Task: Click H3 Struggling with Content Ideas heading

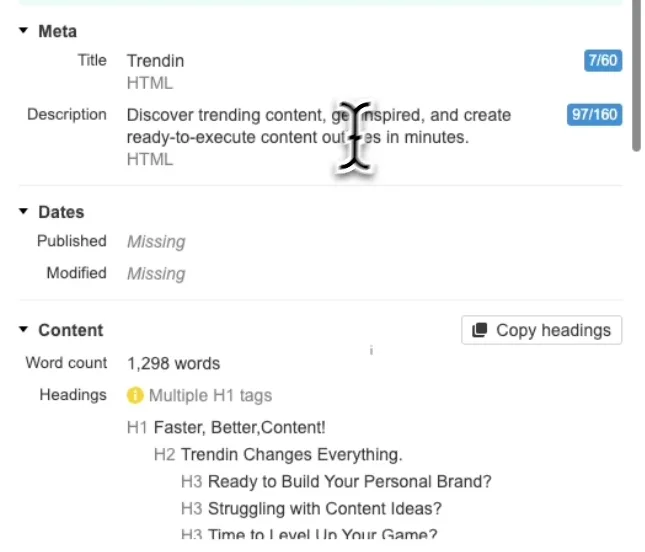Action: tap(311, 509)
